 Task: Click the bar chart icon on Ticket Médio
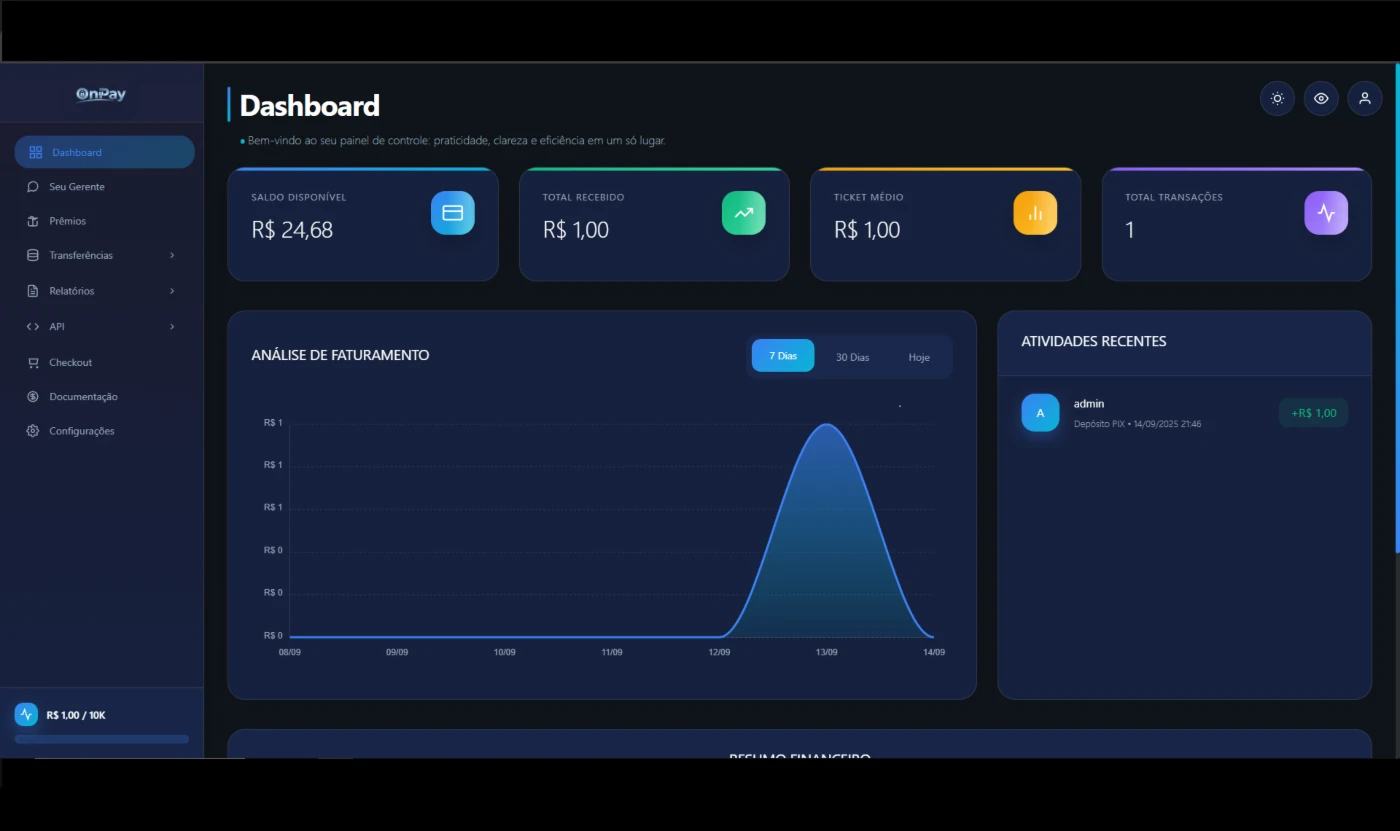1034,213
